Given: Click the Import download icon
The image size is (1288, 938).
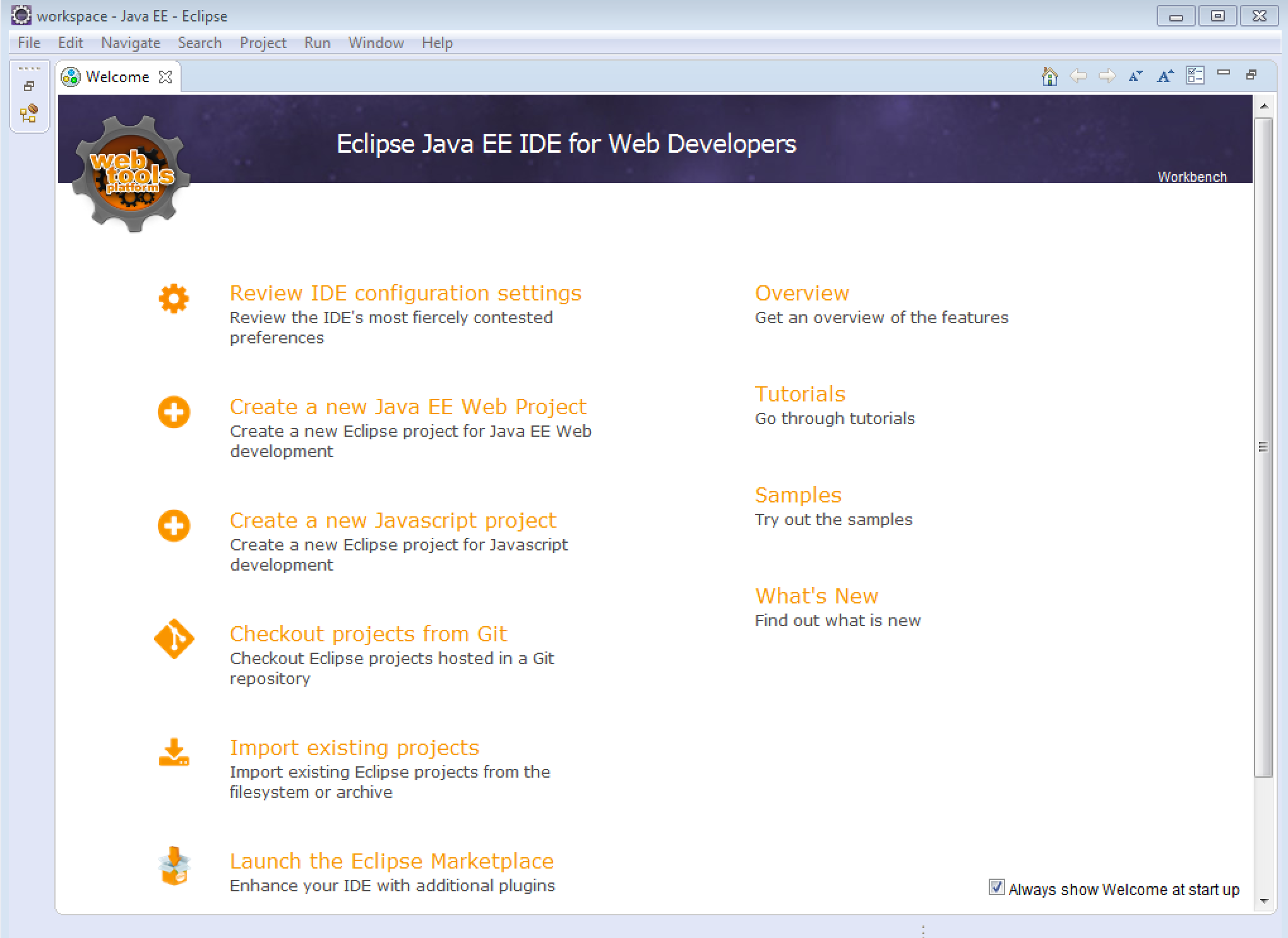Looking at the screenshot, I should tap(174, 752).
